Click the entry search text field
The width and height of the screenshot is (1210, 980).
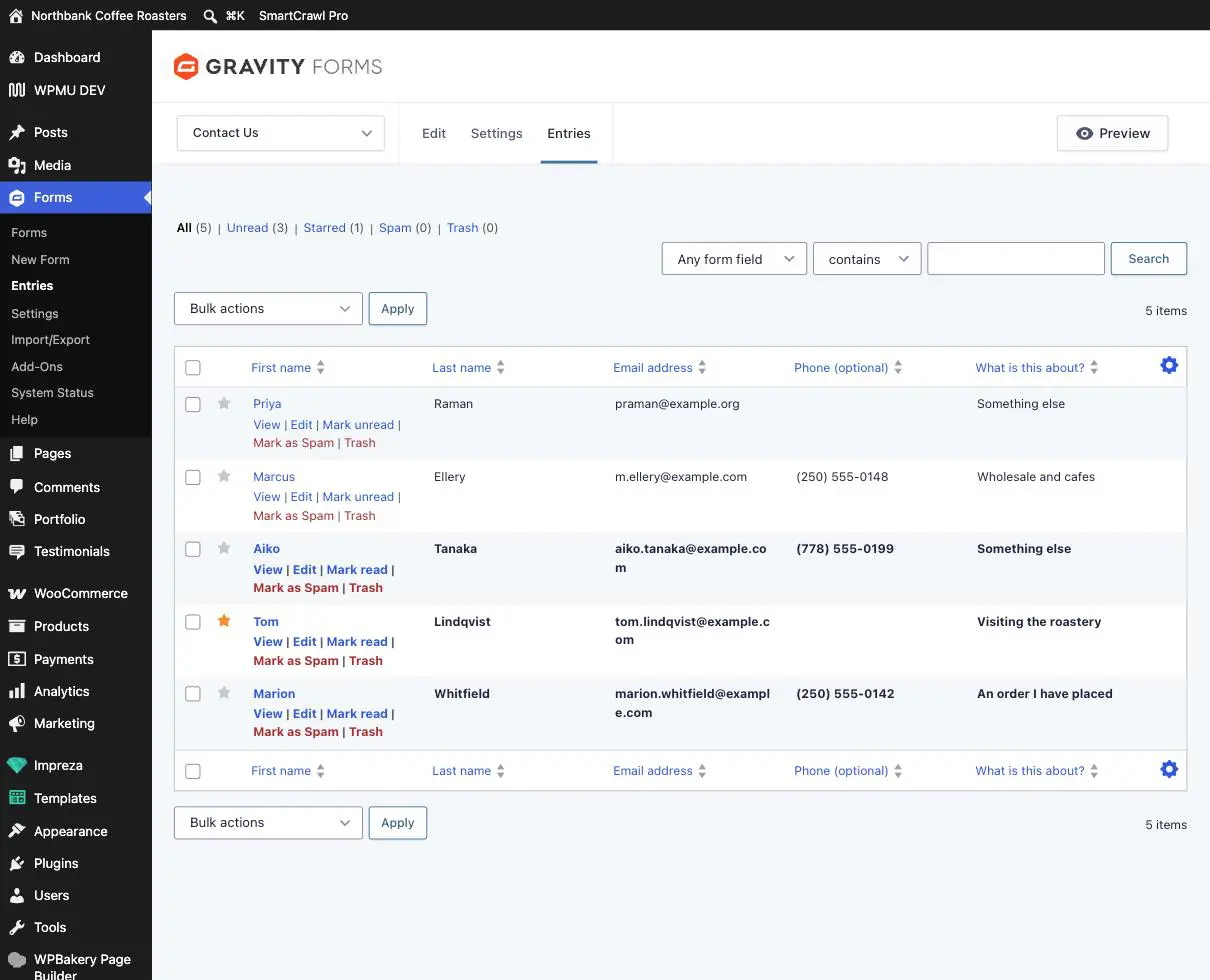click(x=1016, y=259)
